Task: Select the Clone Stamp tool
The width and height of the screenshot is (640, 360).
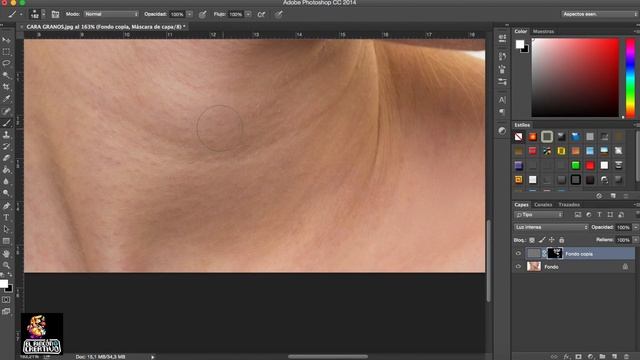Action: [6, 135]
